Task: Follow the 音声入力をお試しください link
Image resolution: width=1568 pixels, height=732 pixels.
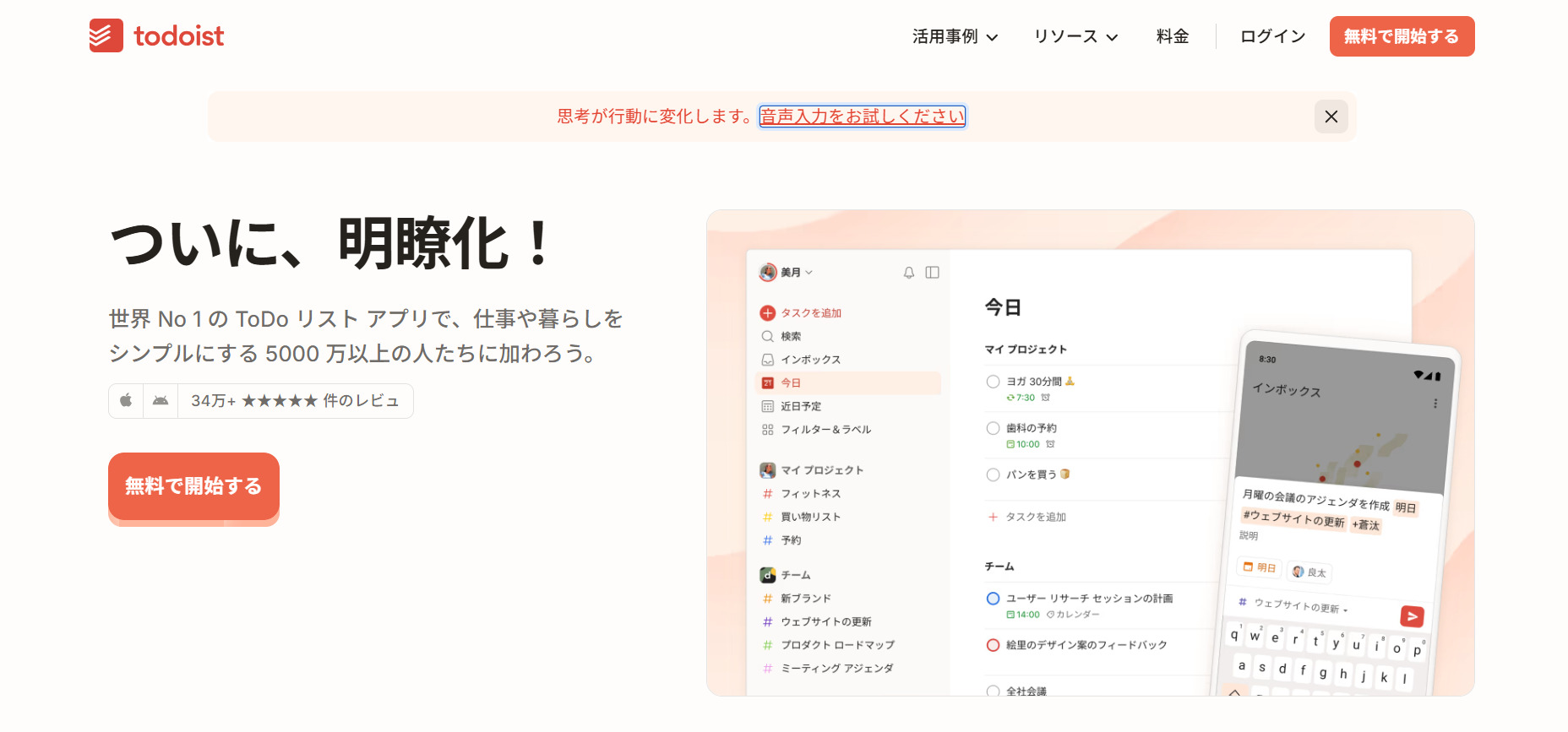Action: pos(862,117)
